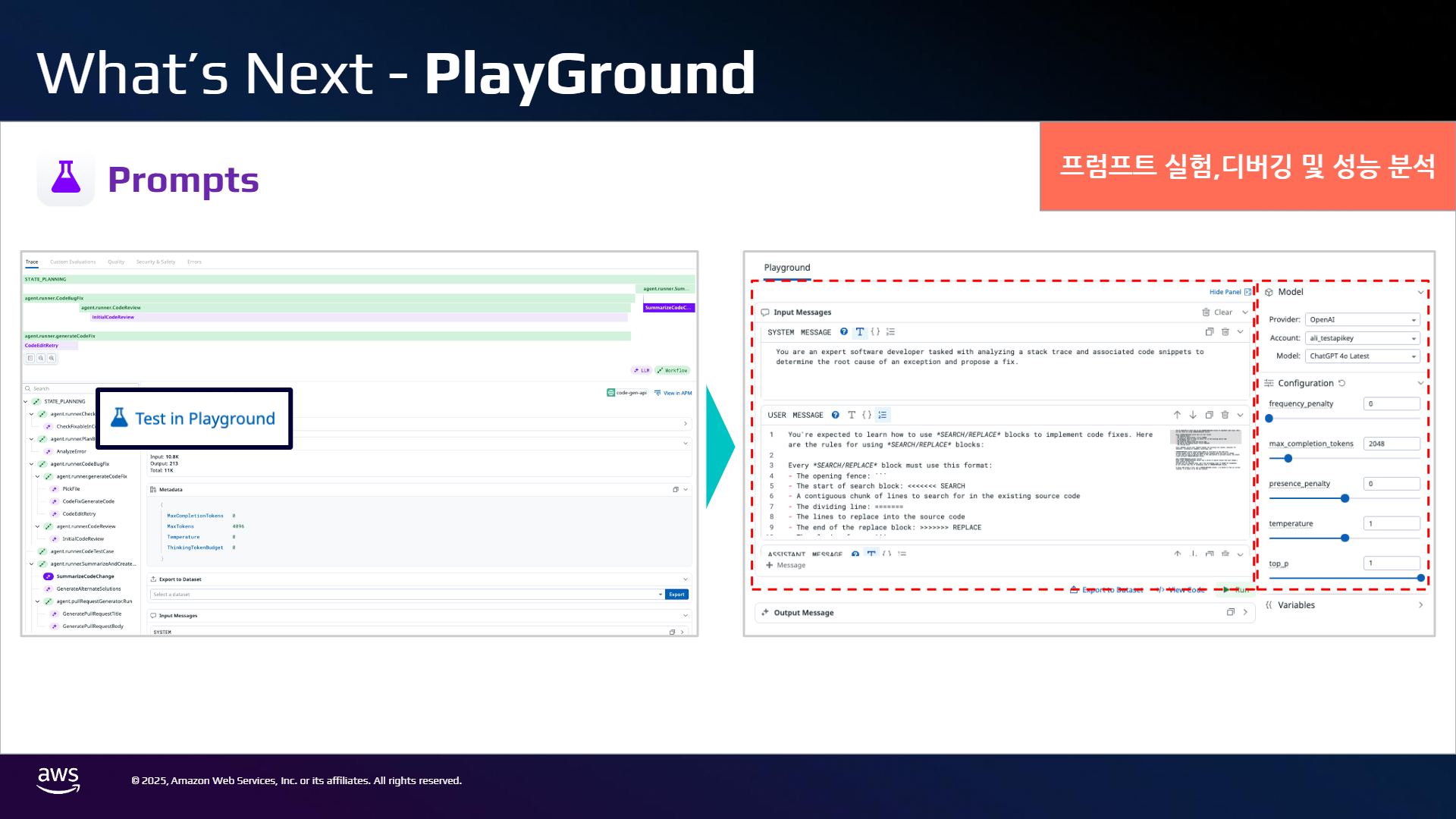
Task: Click the frequency_penalty slider handle
Action: (1269, 419)
